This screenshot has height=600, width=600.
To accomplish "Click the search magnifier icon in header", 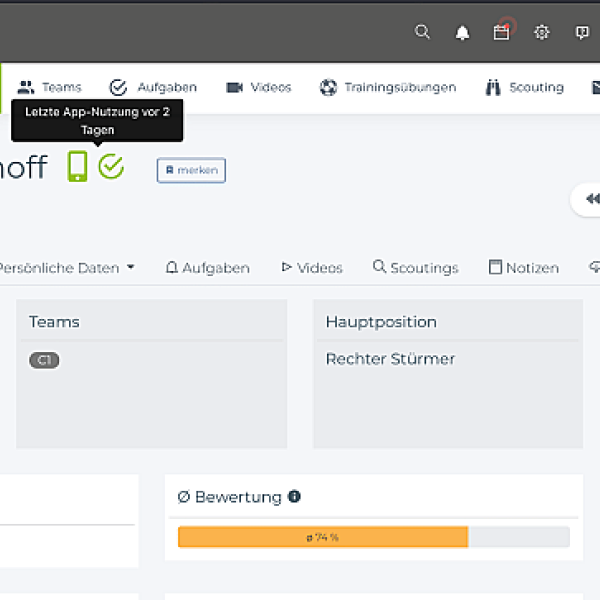I will point(422,32).
